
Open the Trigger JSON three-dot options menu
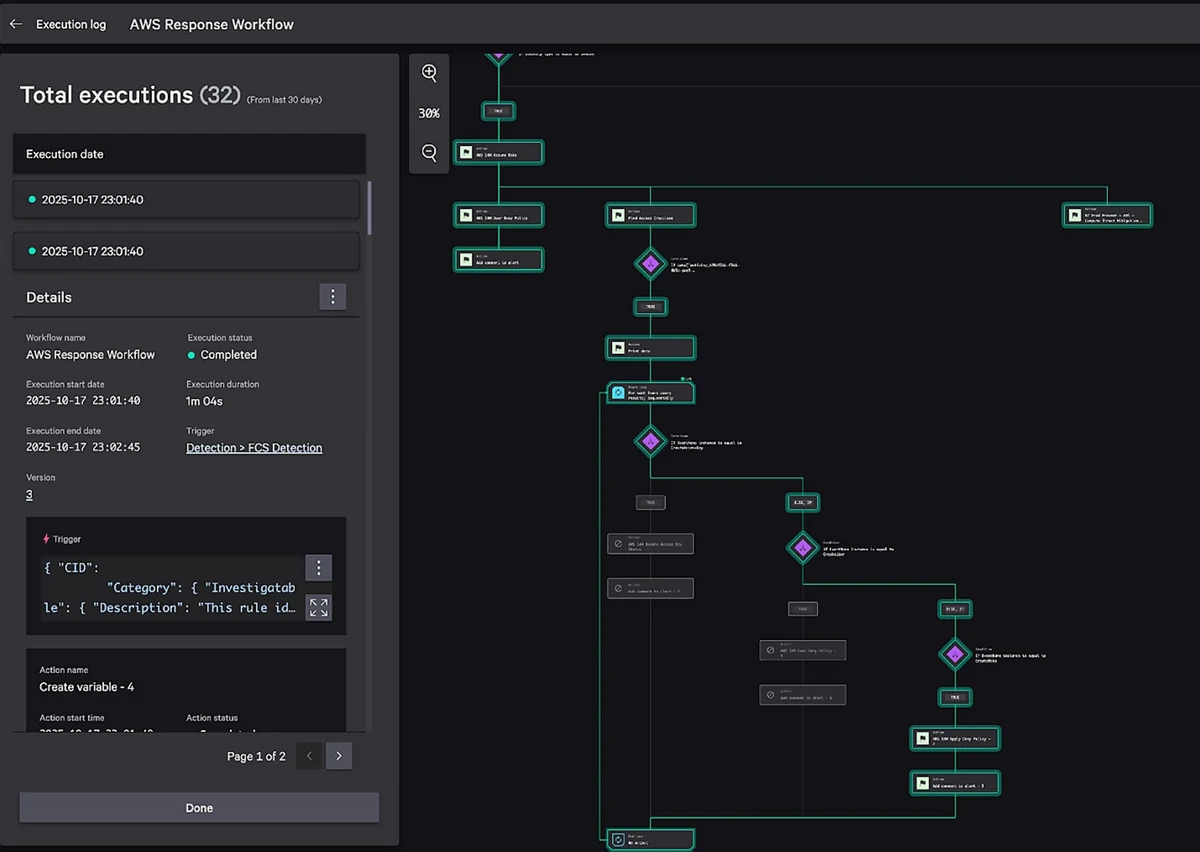(x=318, y=568)
